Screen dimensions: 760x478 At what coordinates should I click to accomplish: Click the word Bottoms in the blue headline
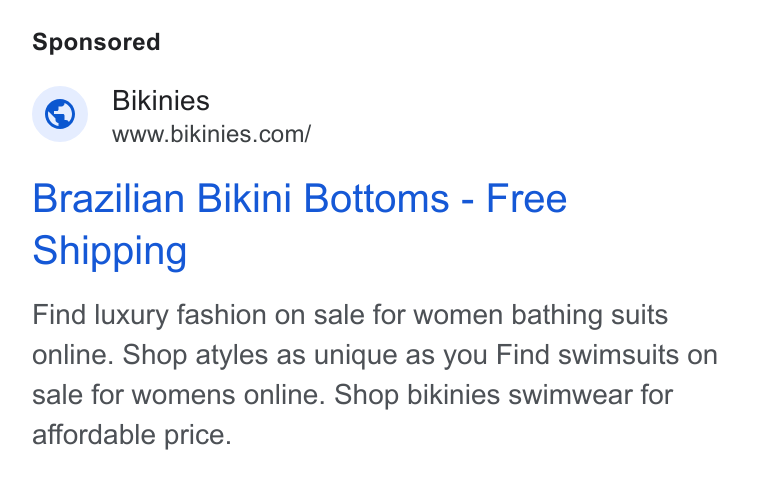pyautogui.click(x=377, y=198)
